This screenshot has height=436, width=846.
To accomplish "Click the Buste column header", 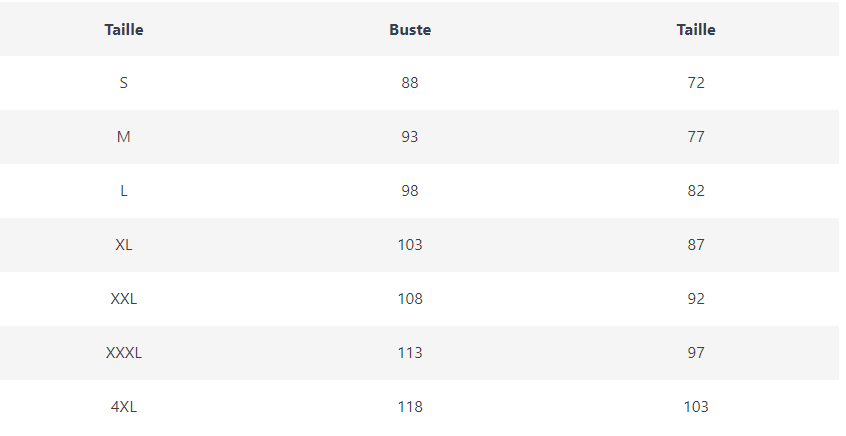I will 410,30.
